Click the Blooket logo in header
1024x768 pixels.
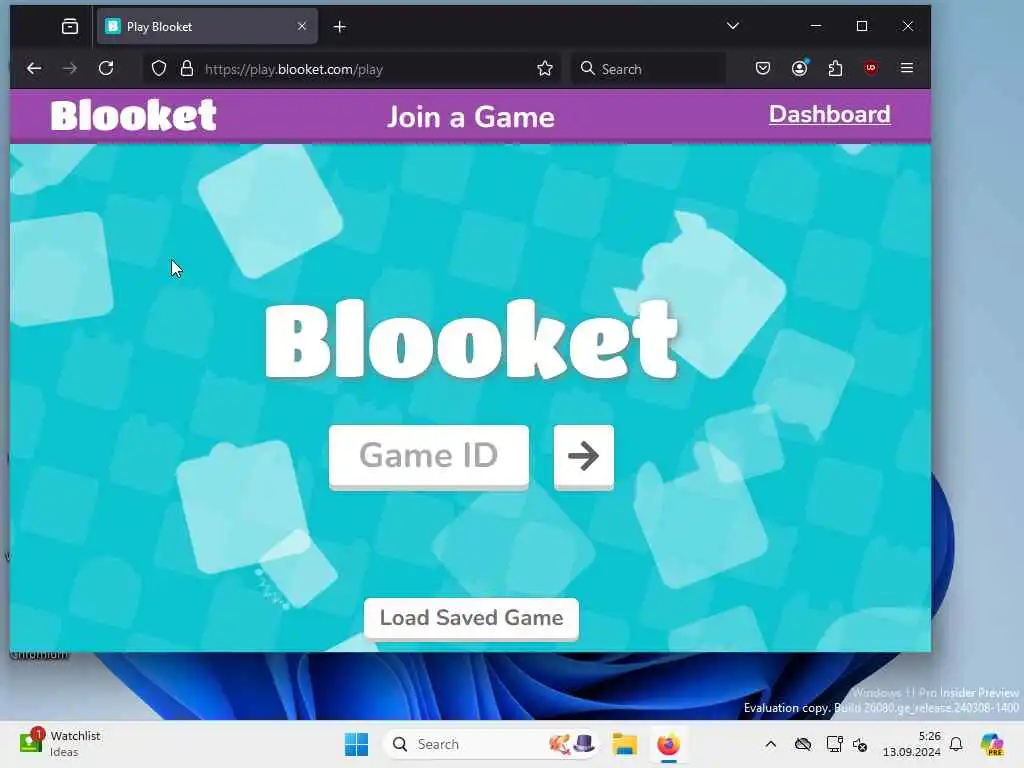click(x=133, y=116)
